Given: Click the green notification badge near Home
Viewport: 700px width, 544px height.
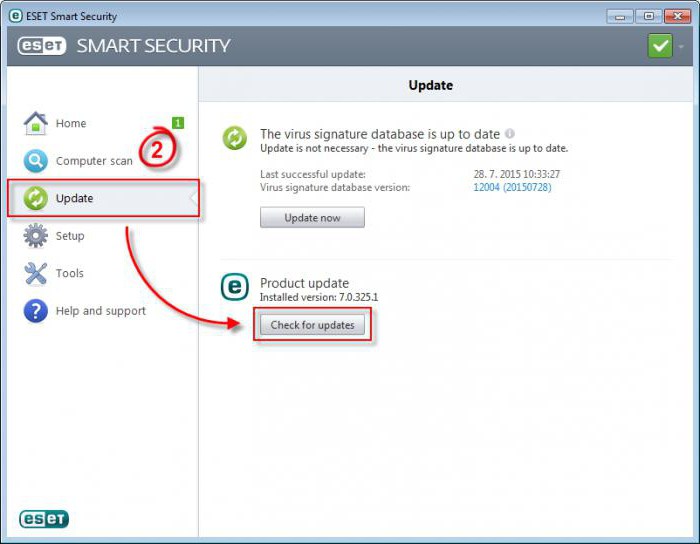Looking at the screenshot, I should pos(178,123).
